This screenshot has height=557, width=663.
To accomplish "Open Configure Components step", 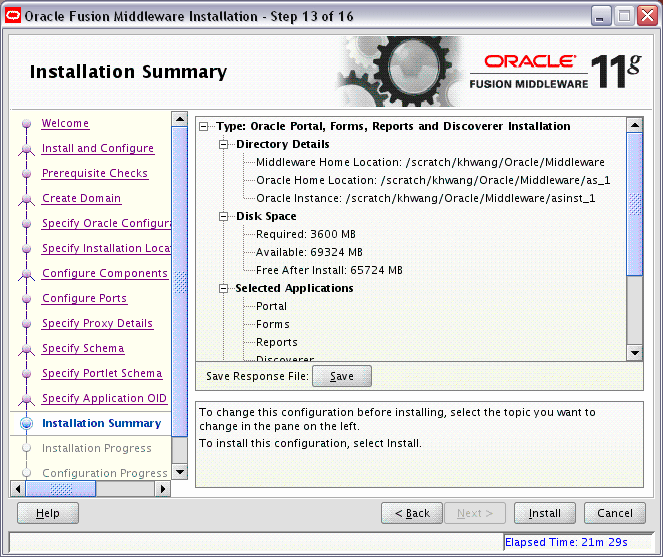I will [x=105, y=273].
